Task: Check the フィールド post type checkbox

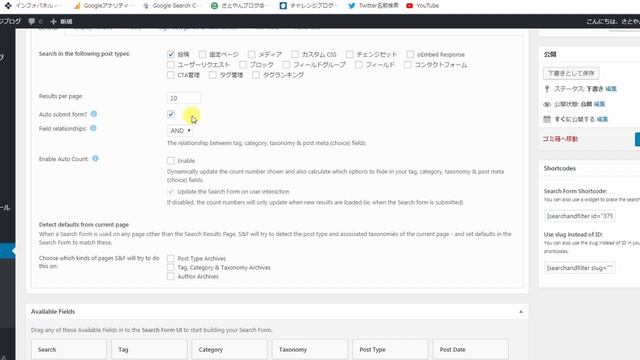Action: tap(358, 64)
